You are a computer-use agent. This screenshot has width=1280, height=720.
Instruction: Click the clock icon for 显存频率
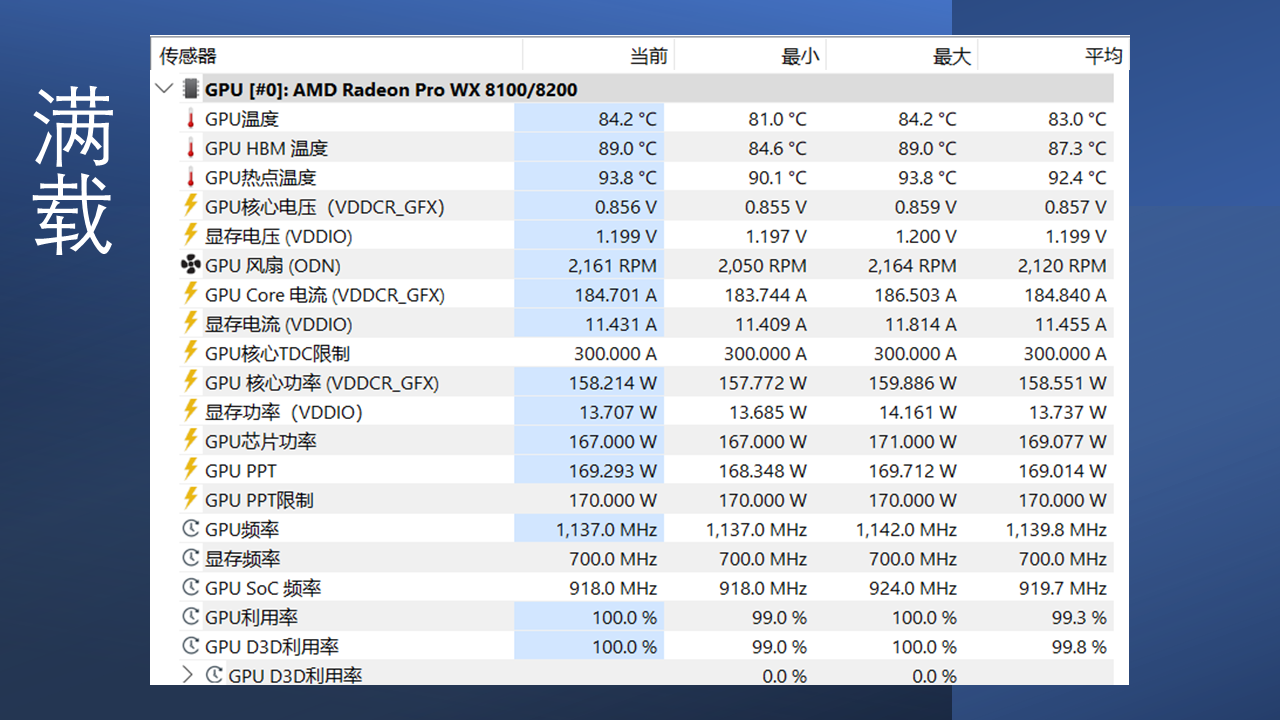[190, 558]
